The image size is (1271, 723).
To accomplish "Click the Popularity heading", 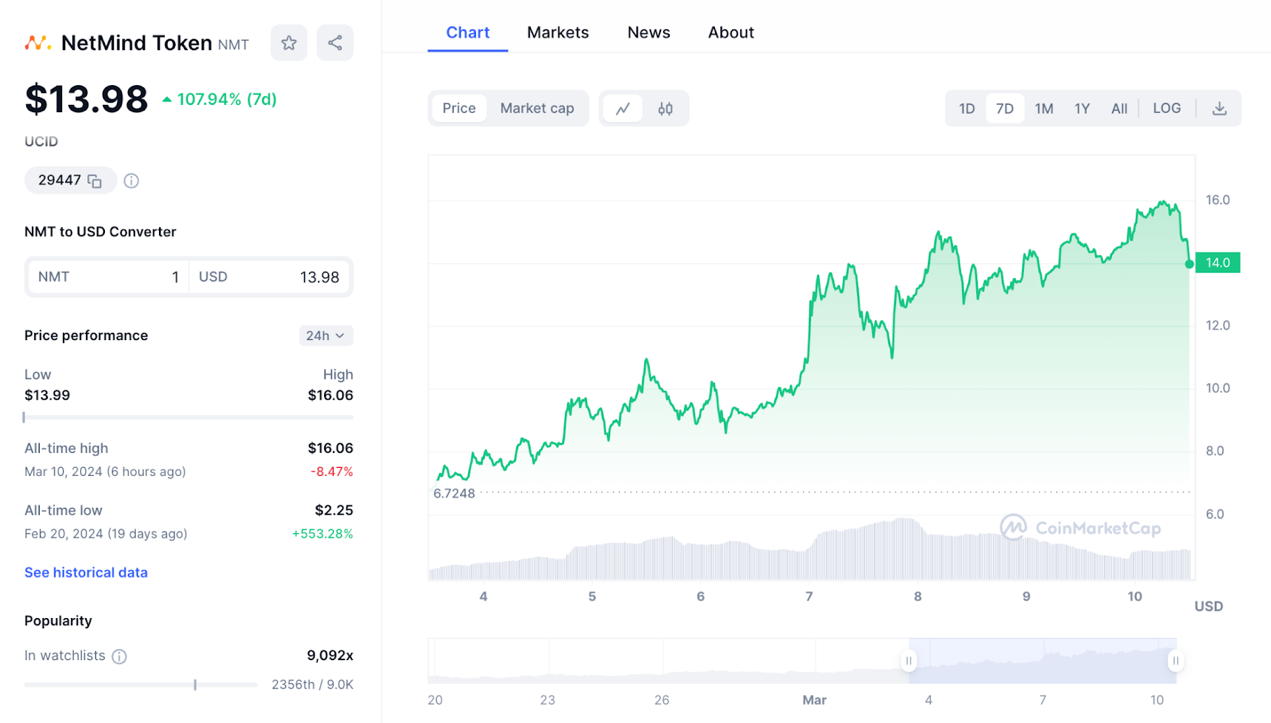I will 58,621.
